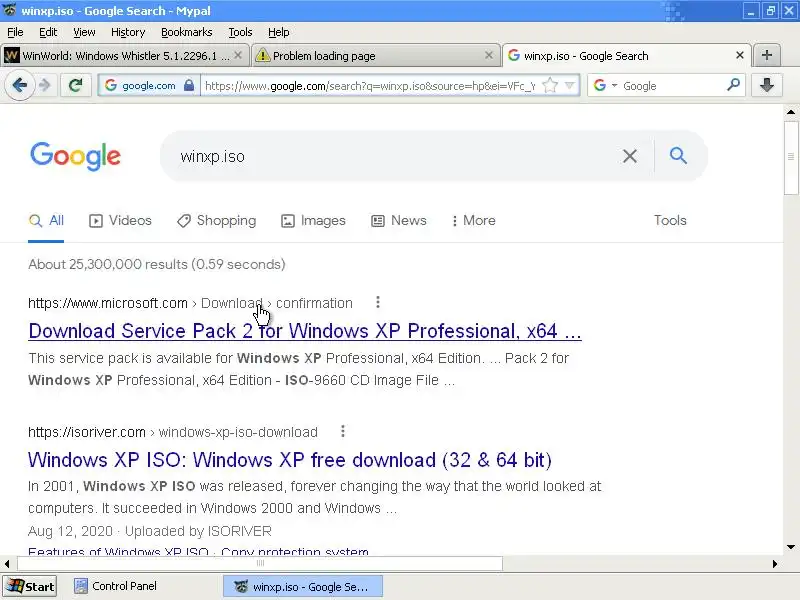Switch to News results
Image resolution: width=800 pixels, height=600 pixels.
[x=398, y=220]
